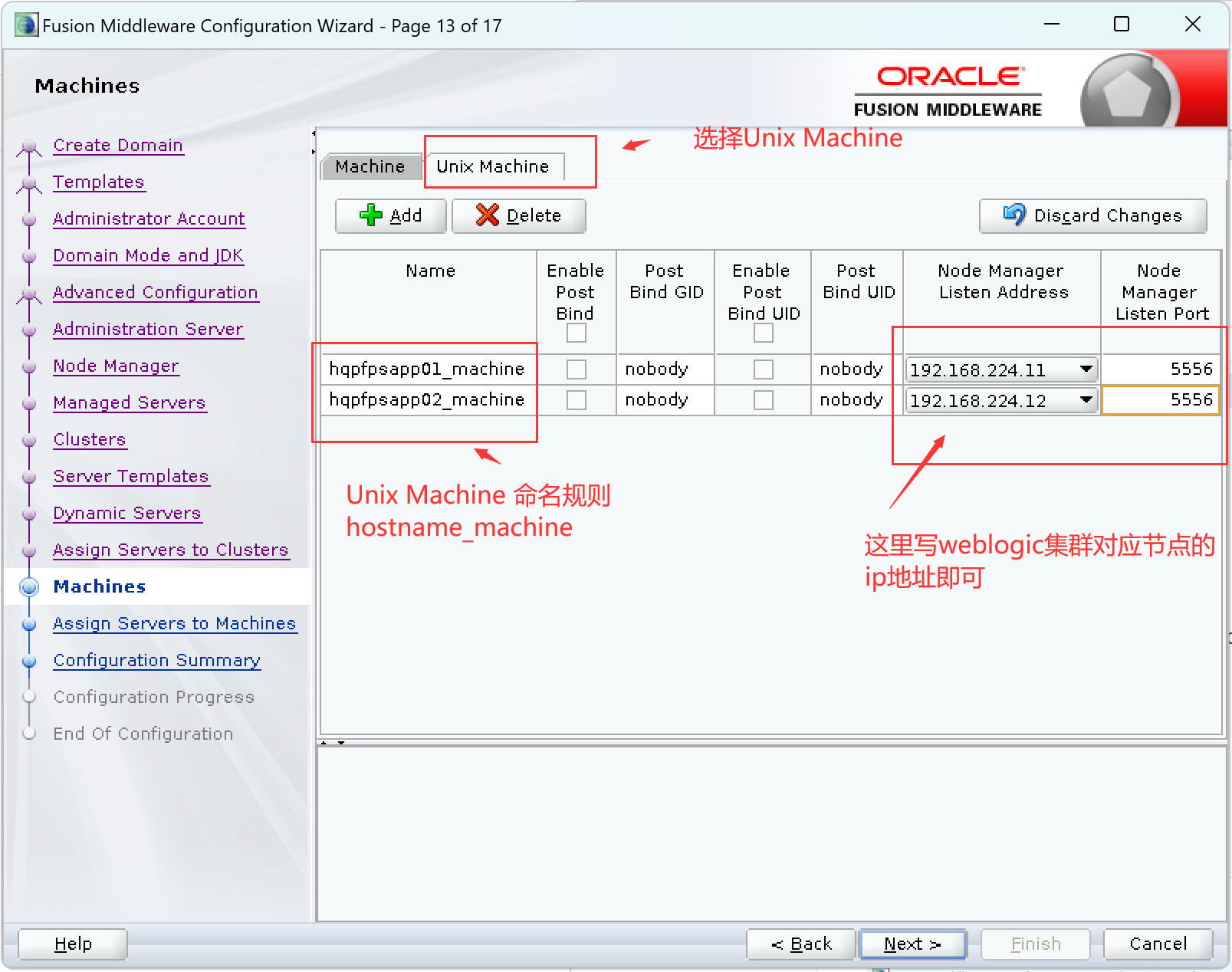Go to the Administration Server step
This screenshot has height=972, width=1232.
(x=148, y=330)
